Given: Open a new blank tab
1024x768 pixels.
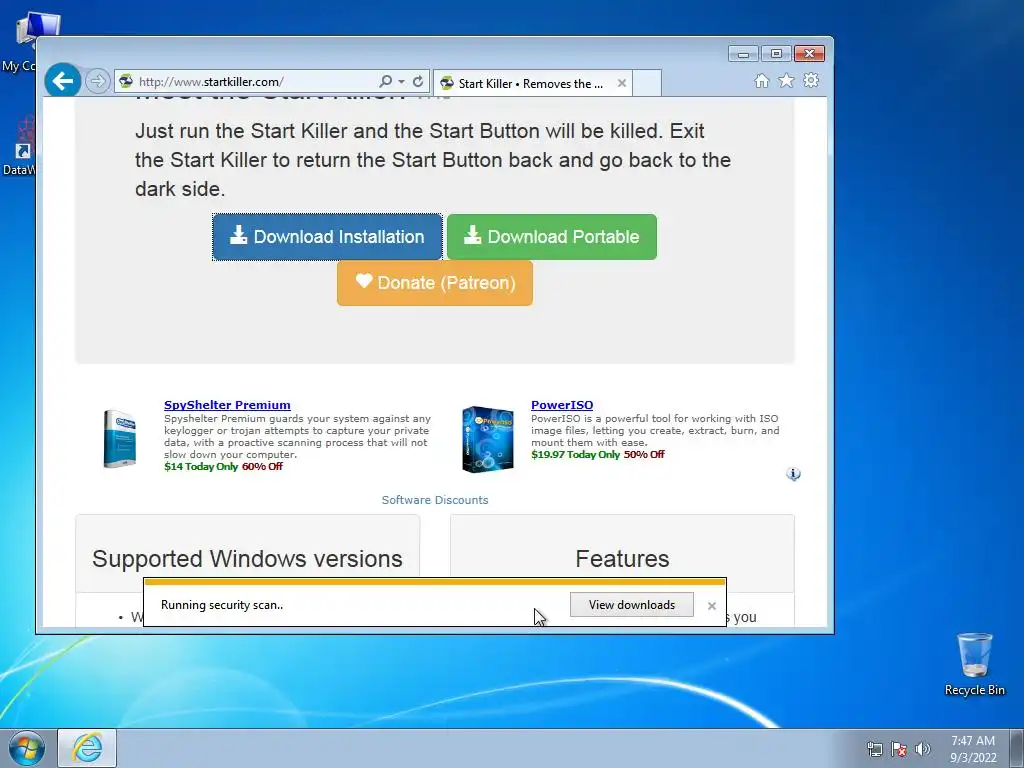Looking at the screenshot, I should point(647,83).
